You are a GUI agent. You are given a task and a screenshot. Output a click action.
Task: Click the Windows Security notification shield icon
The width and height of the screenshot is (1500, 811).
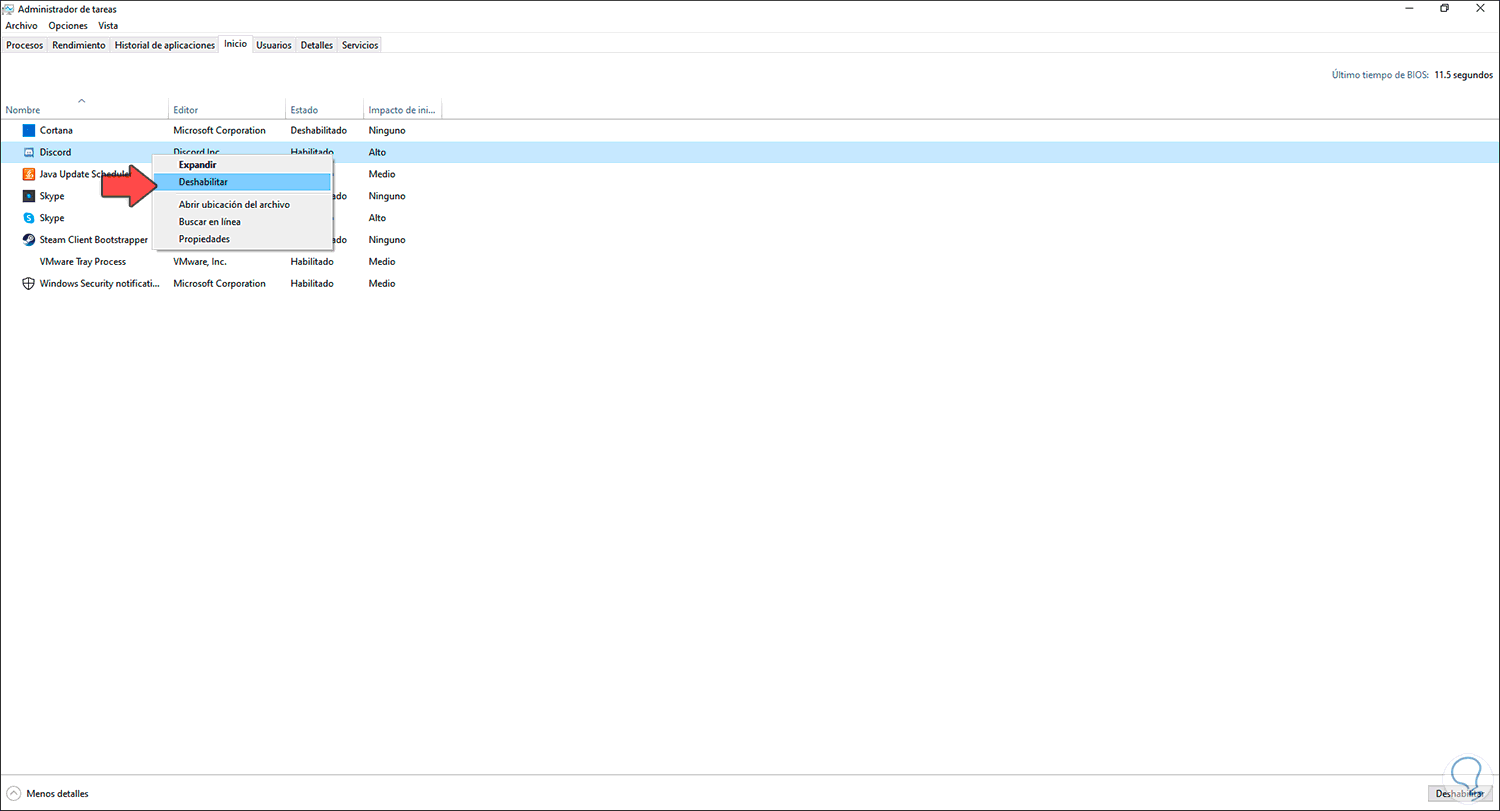(29, 283)
